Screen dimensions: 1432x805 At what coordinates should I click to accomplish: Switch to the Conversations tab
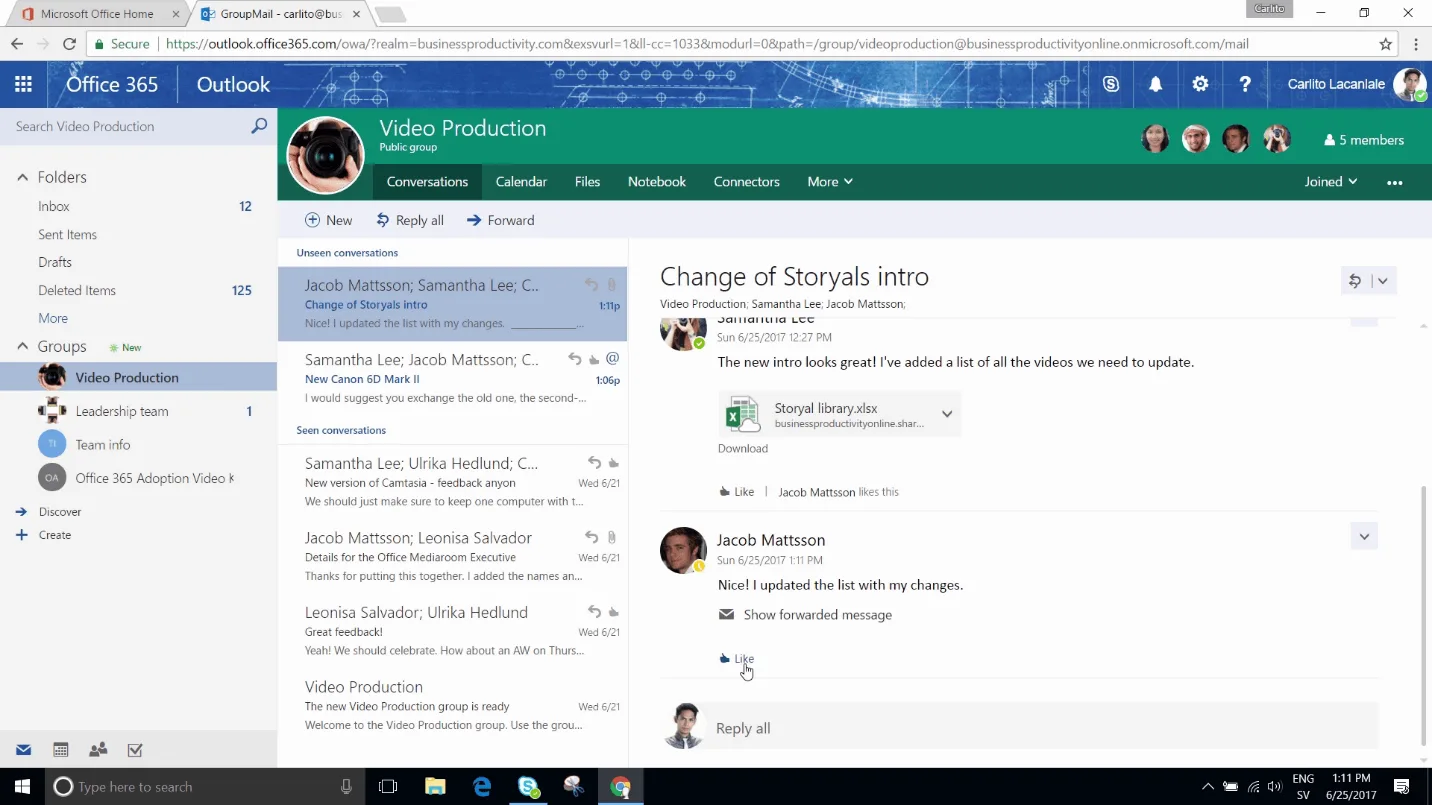click(427, 182)
